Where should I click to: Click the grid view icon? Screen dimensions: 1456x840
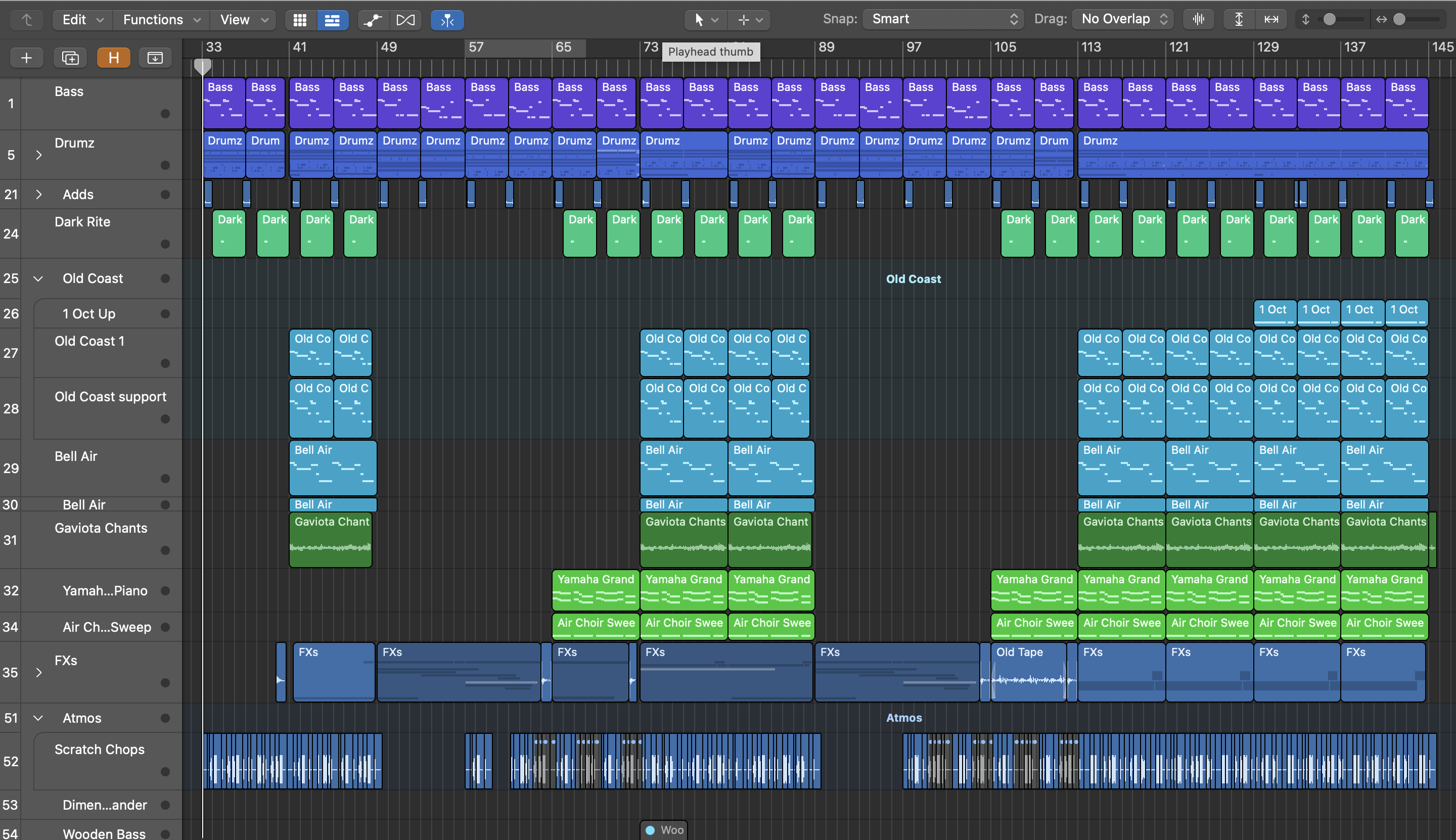pyautogui.click(x=299, y=20)
